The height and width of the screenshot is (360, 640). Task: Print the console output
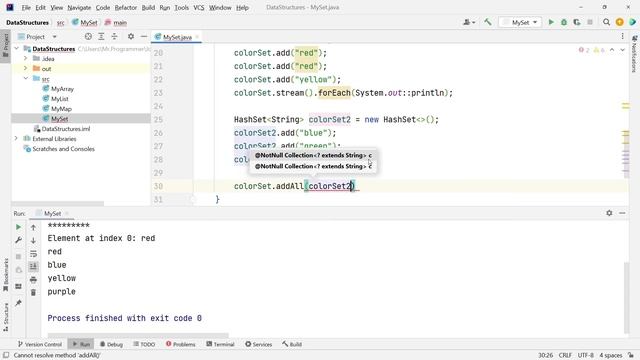click(x=33, y=280)
